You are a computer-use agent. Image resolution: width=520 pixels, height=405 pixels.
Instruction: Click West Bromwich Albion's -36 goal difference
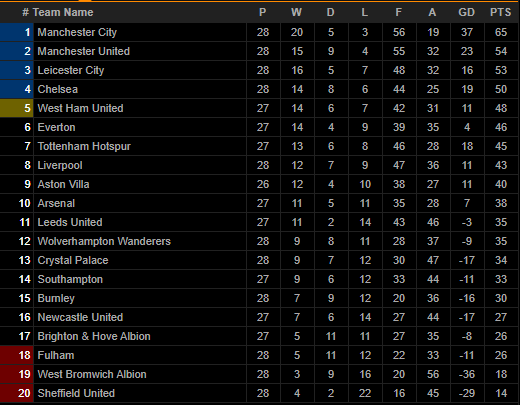click(x=467, y=374)
